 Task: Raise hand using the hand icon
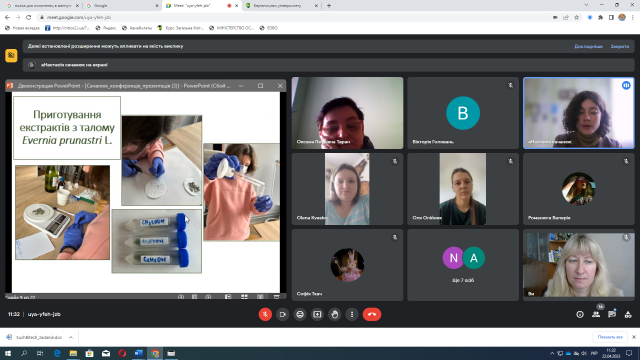pyautogui.click(x=335, y=314)
